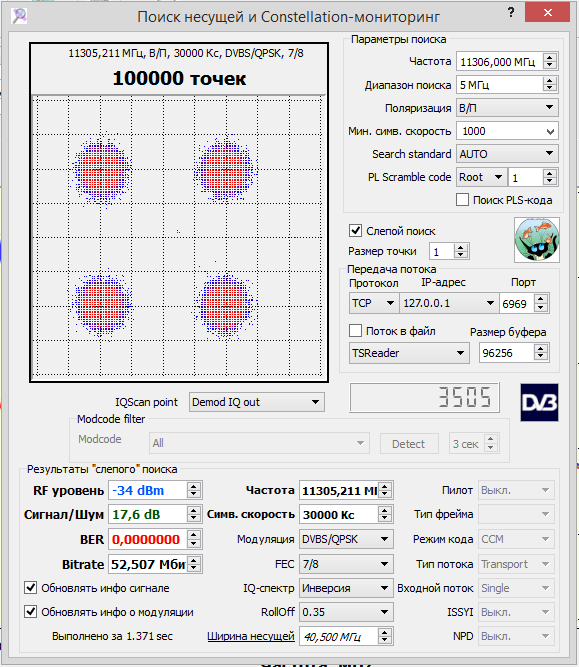The height and width of the screenshot is (667, 579).
Task: Click the cat with fish picture
Action: click(536, 240)
